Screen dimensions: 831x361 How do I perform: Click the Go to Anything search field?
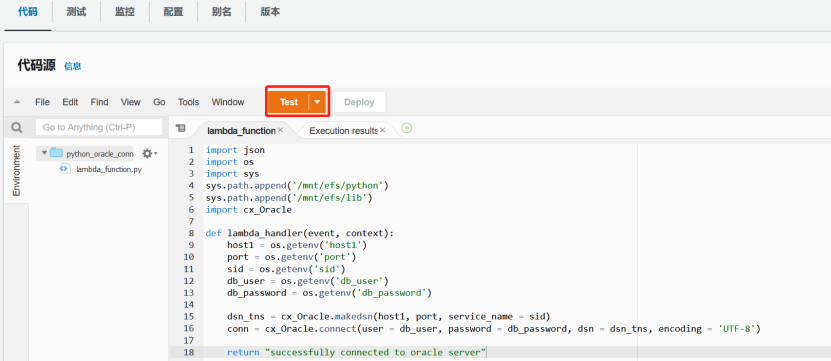99,127
